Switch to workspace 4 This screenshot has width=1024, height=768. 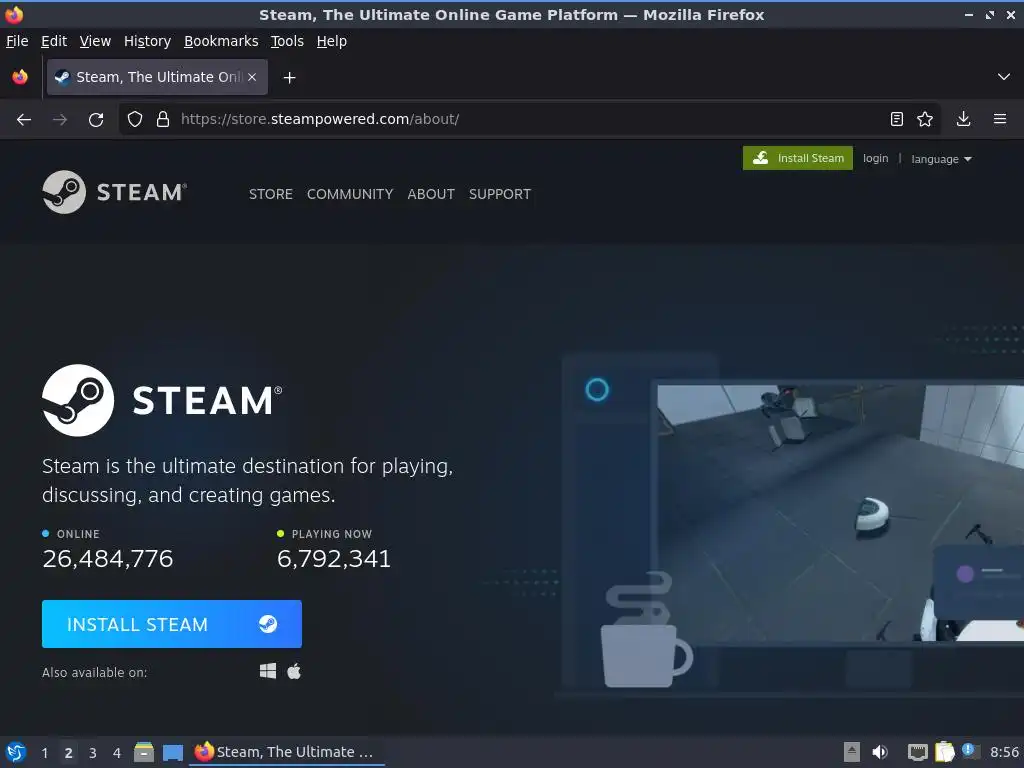click(x=117, y=752)
